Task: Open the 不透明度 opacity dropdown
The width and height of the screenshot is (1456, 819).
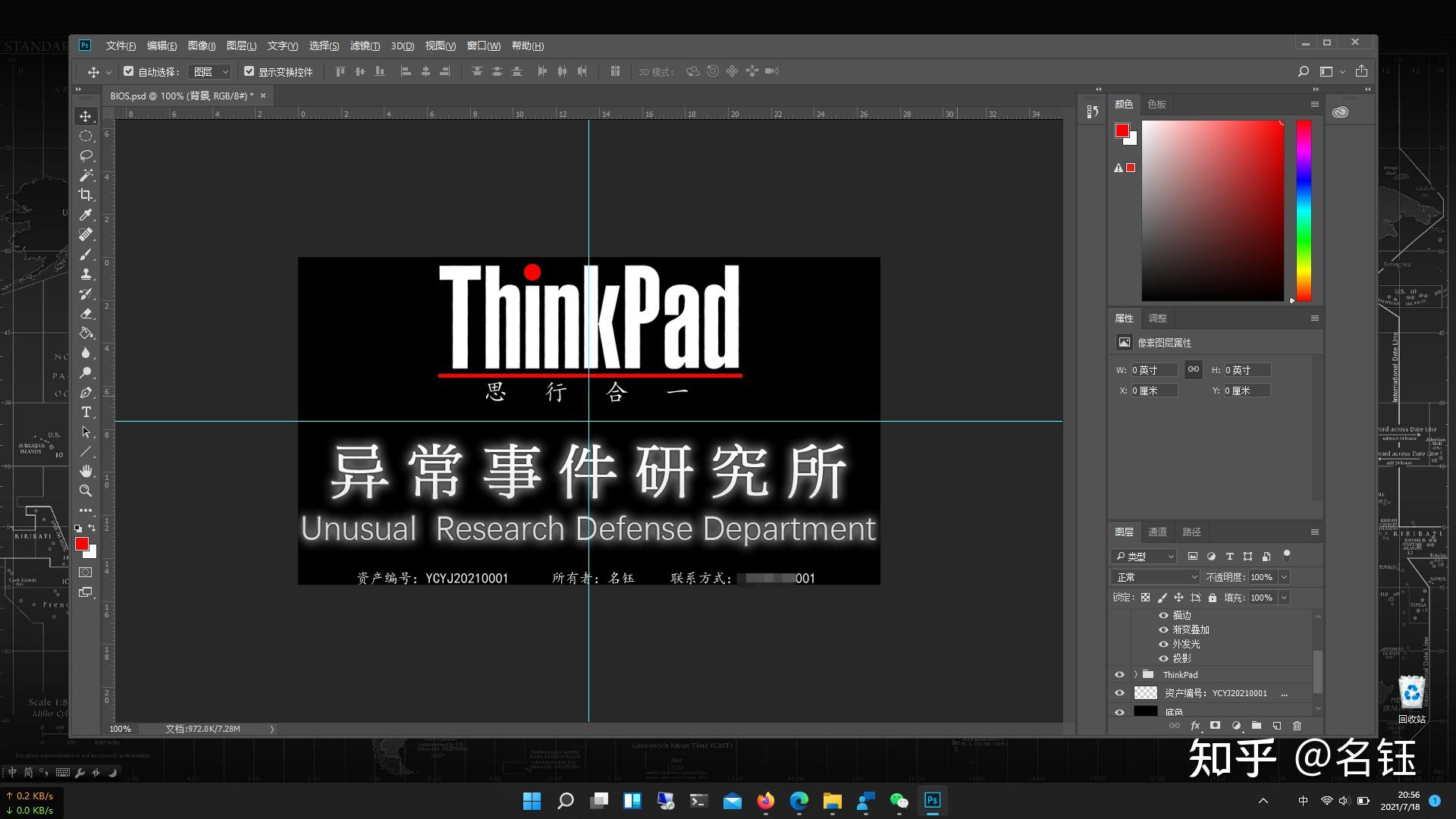Action: click(1283, 576)
